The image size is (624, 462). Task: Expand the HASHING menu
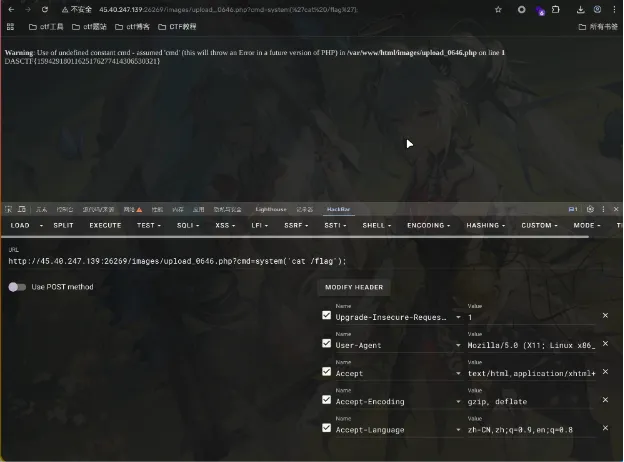(x=486, y=225)
